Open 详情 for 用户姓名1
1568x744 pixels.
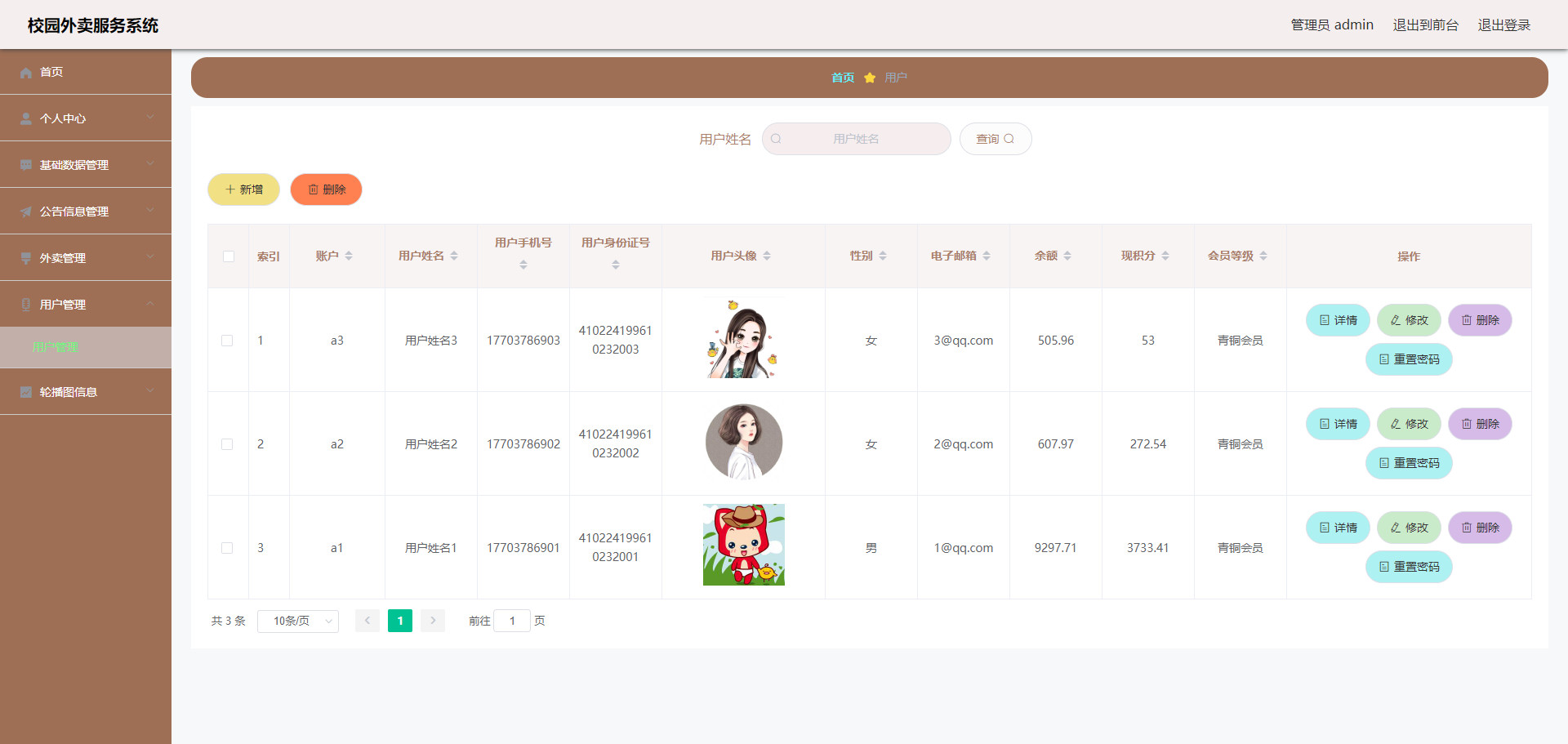1338,528
